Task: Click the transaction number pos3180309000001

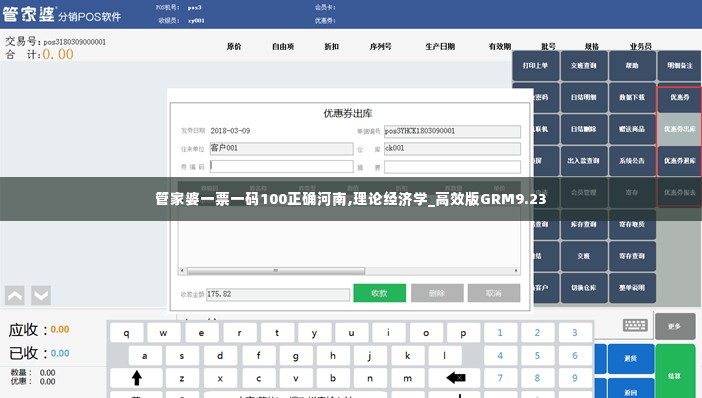Action: pos(75,42)
